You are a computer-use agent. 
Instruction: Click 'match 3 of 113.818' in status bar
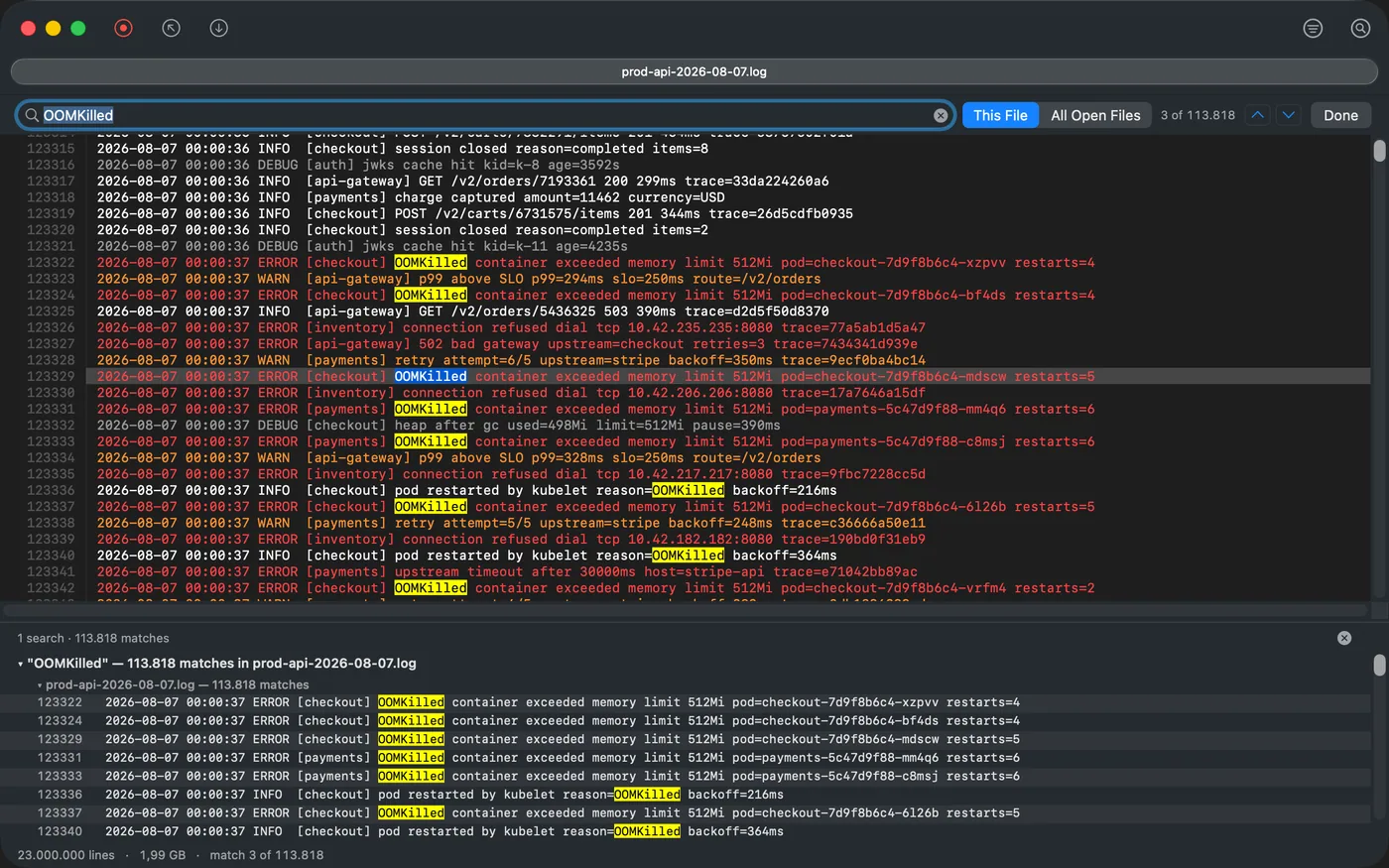pos(266,855)
